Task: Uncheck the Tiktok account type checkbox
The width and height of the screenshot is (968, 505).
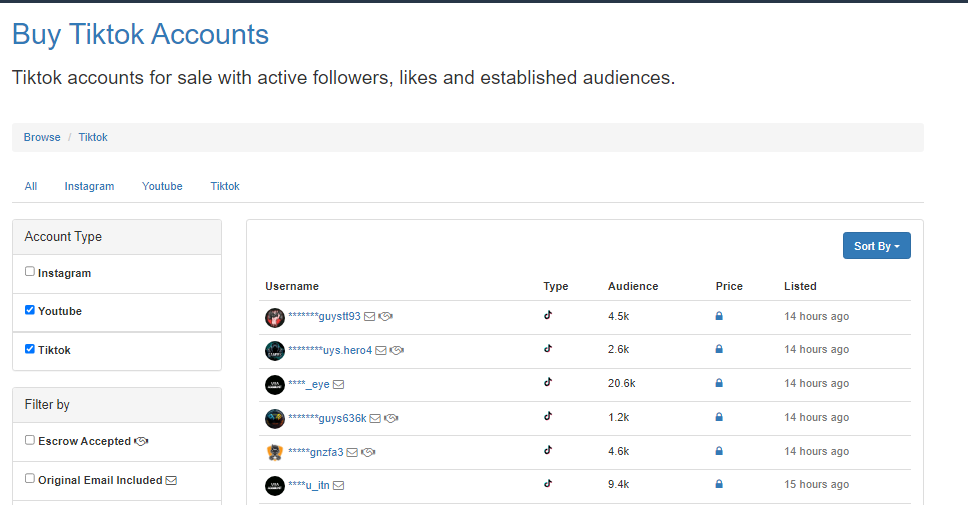Action: coord(30,348)
